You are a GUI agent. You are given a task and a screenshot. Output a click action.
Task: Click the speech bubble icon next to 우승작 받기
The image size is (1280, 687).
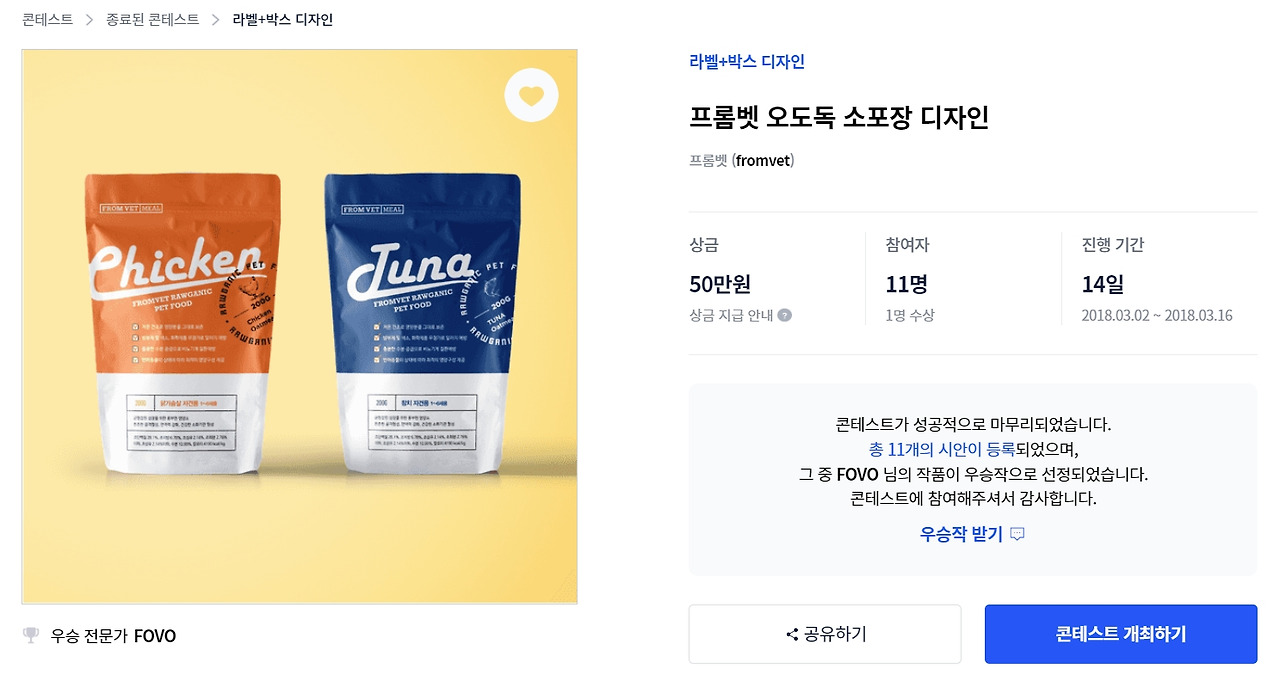(1018, 534)
